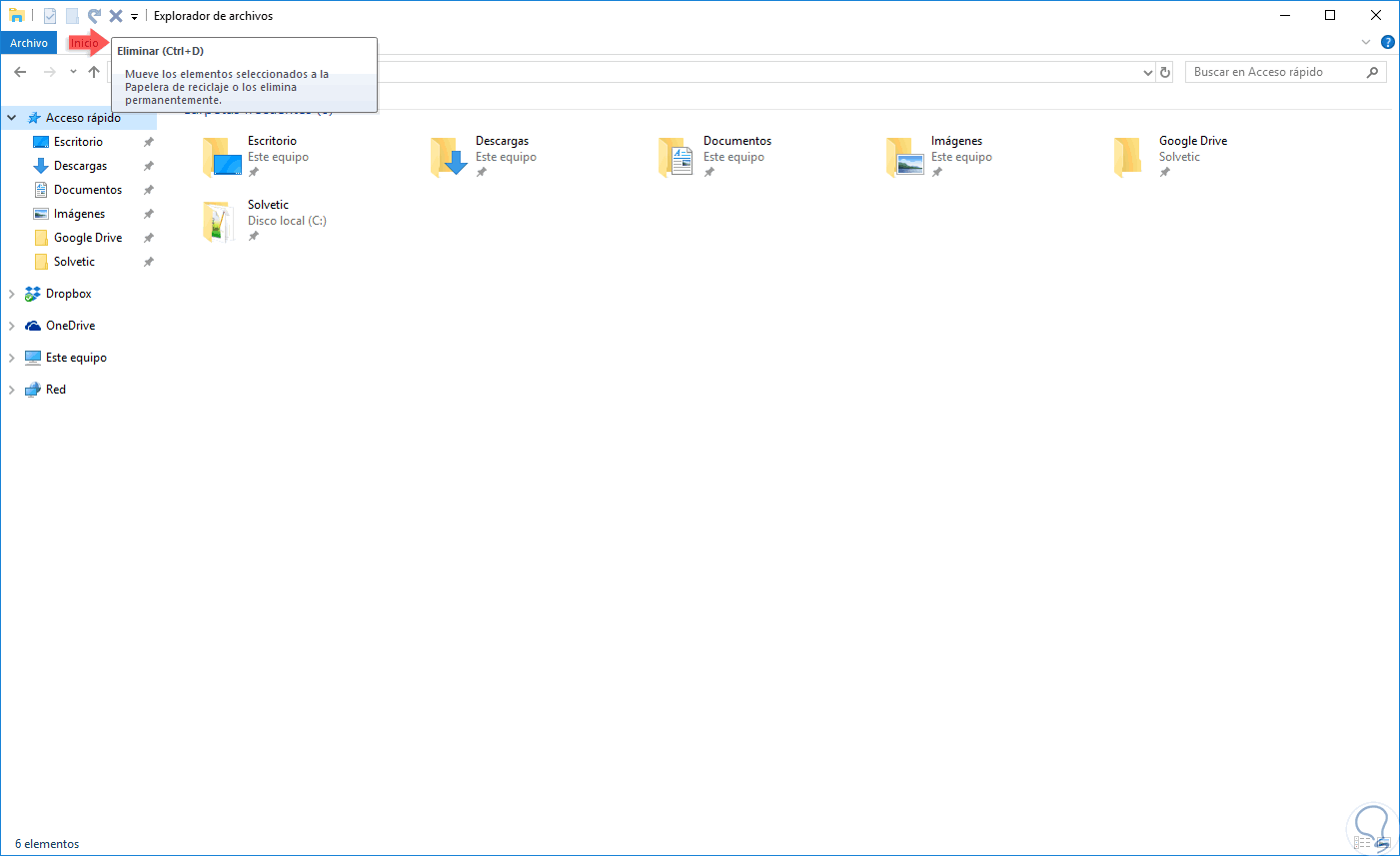The image size is (1400, 856).
Task: Select Documentos in the navigation pane
Action: (88, 190)
